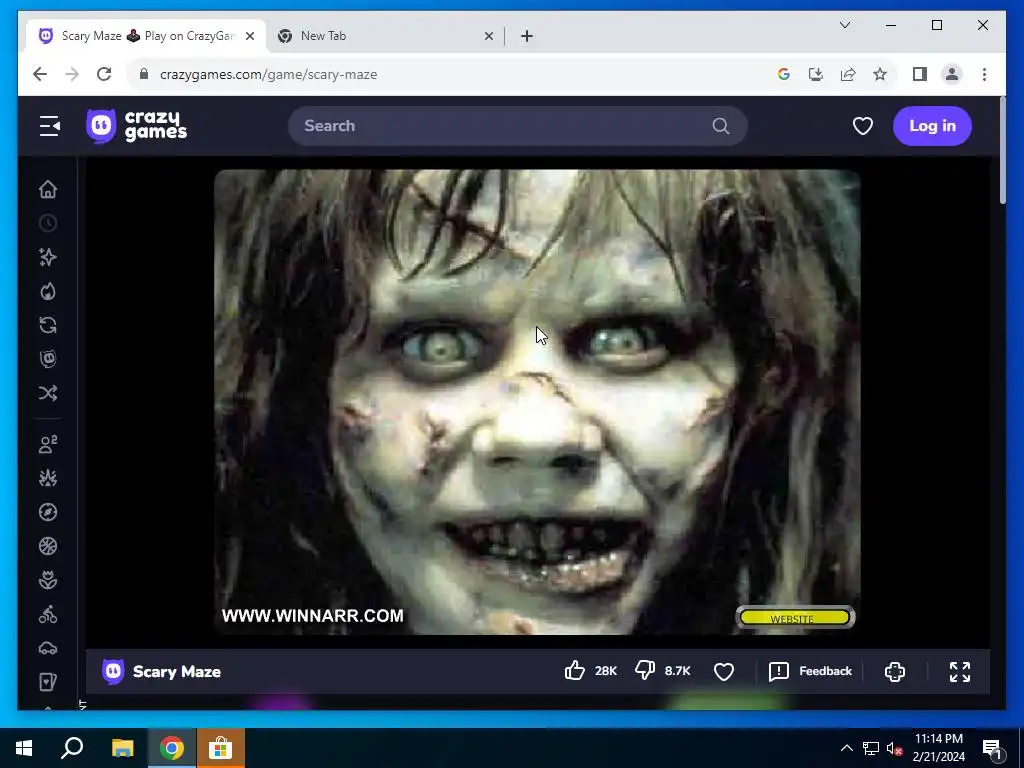Click the Feedback button
This screenshot has height=768, width=1024.
pos(810,671)
